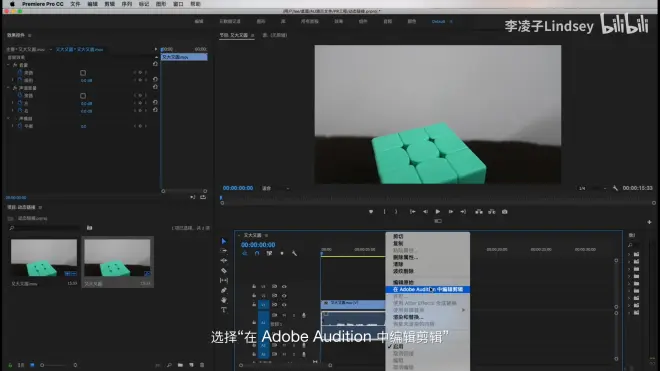Expand the 右 channel parameter
The height and width of the screenshot is (371, 660).
point(12,110)
